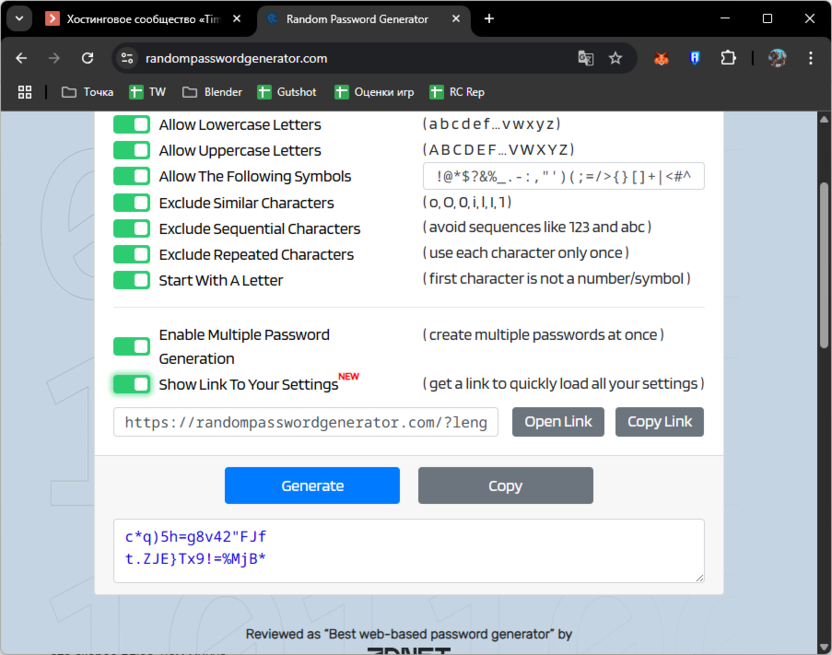
Task: Disable Multiple Password Generation toggle
Action: point(132,347)
